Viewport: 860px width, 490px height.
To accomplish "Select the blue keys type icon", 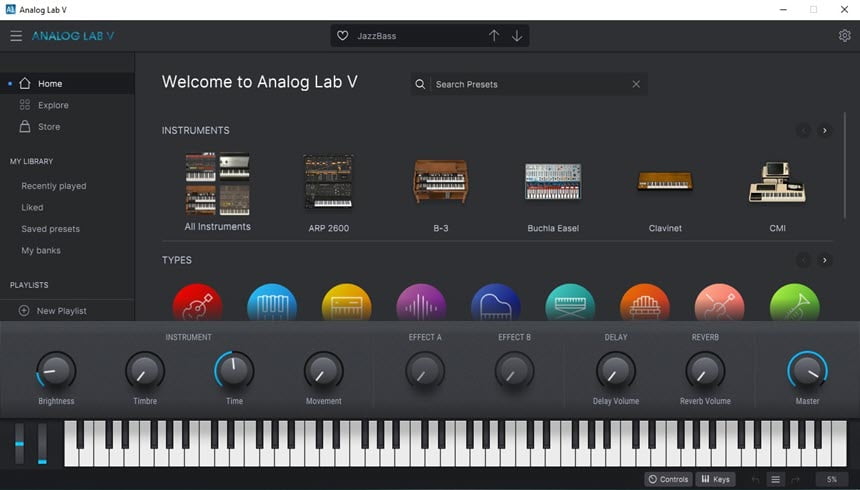I will 272,302.
